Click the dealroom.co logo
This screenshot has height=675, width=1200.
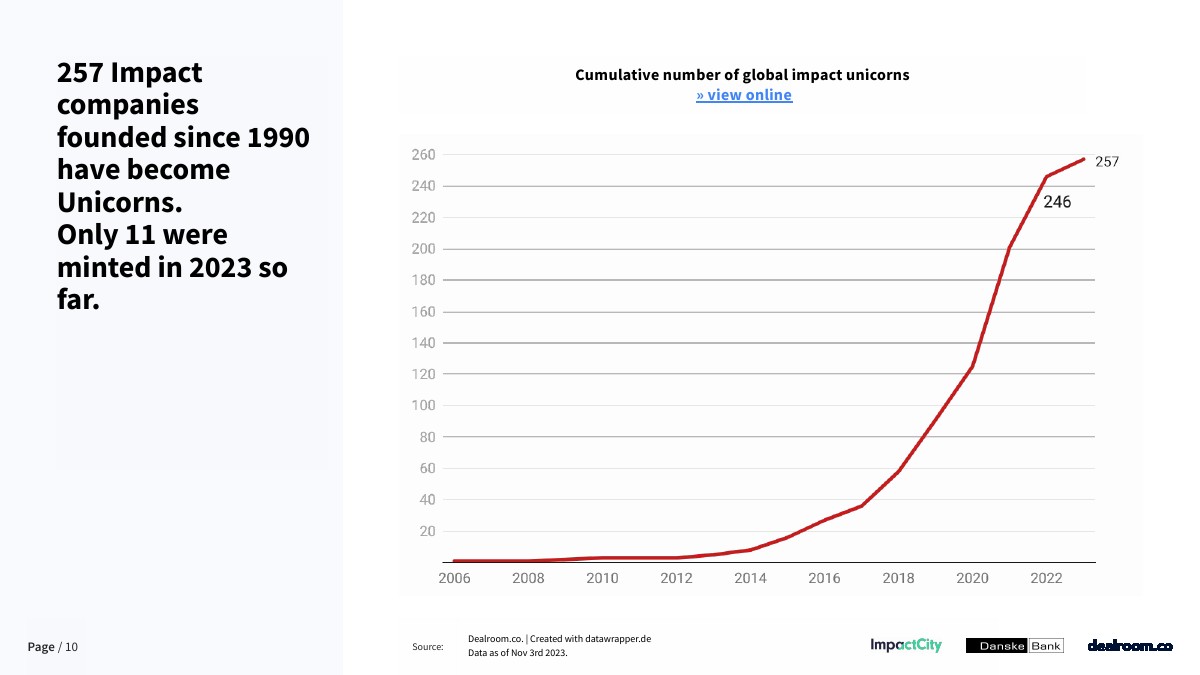1129,646
